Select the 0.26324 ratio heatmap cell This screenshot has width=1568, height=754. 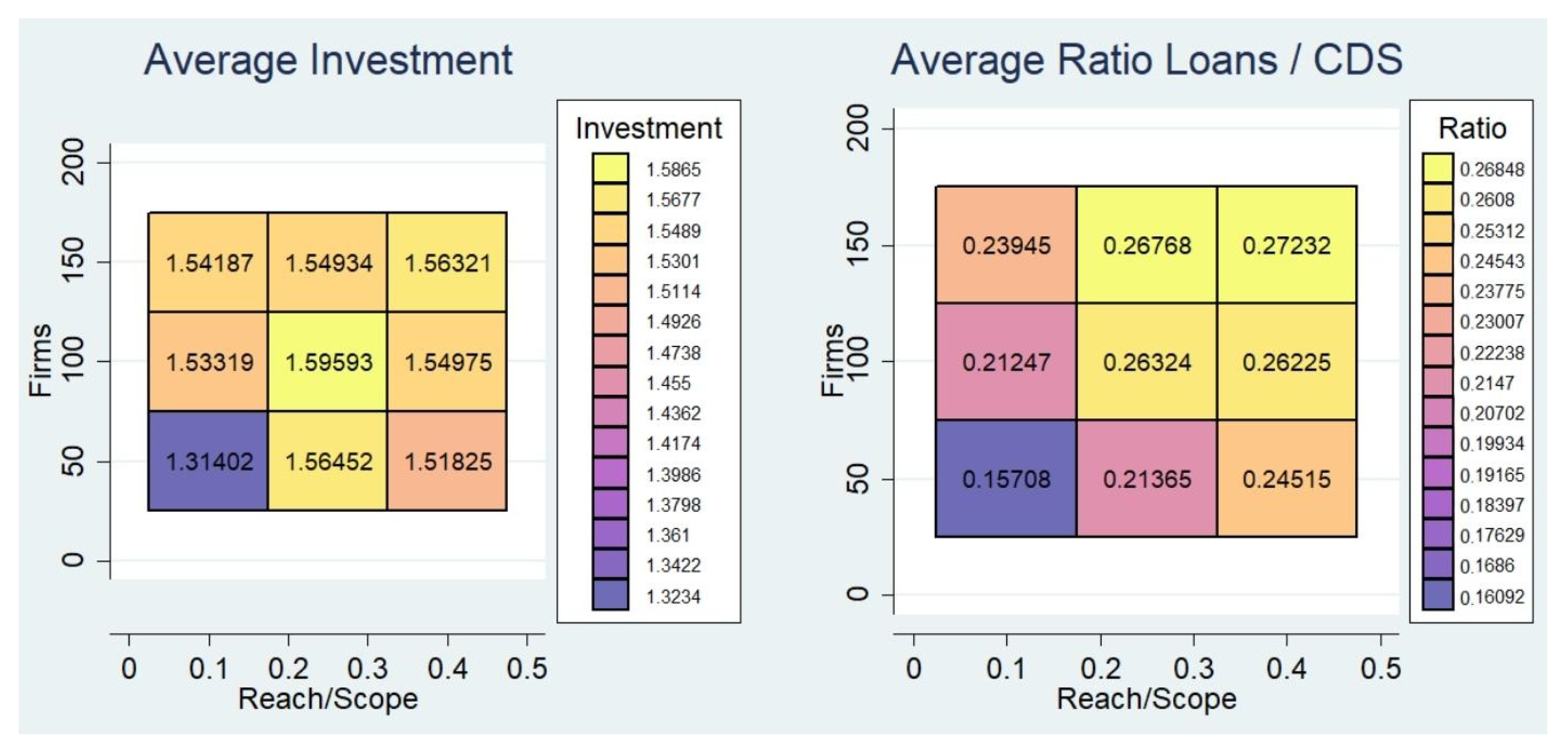[x=1147, y=362]
